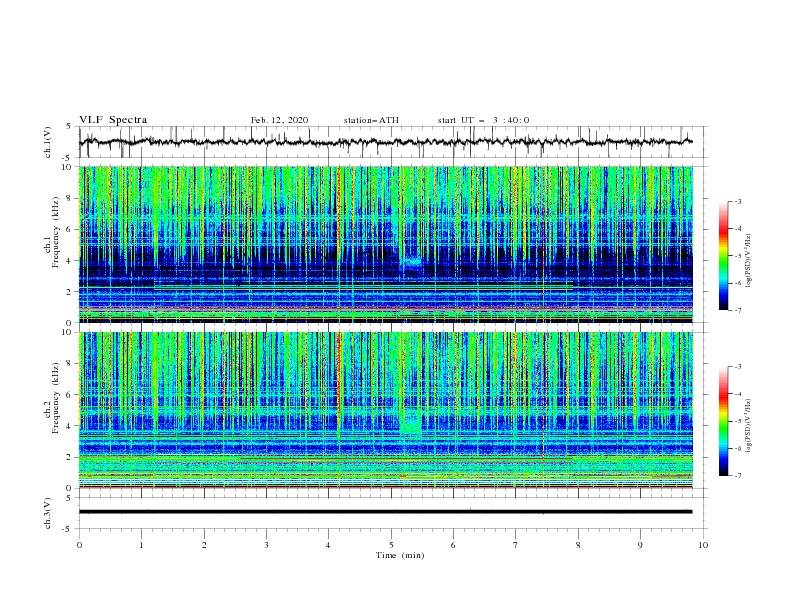Click inside the ch.2 spectrogram panel
792x612 pixels.
pos(386,410)
